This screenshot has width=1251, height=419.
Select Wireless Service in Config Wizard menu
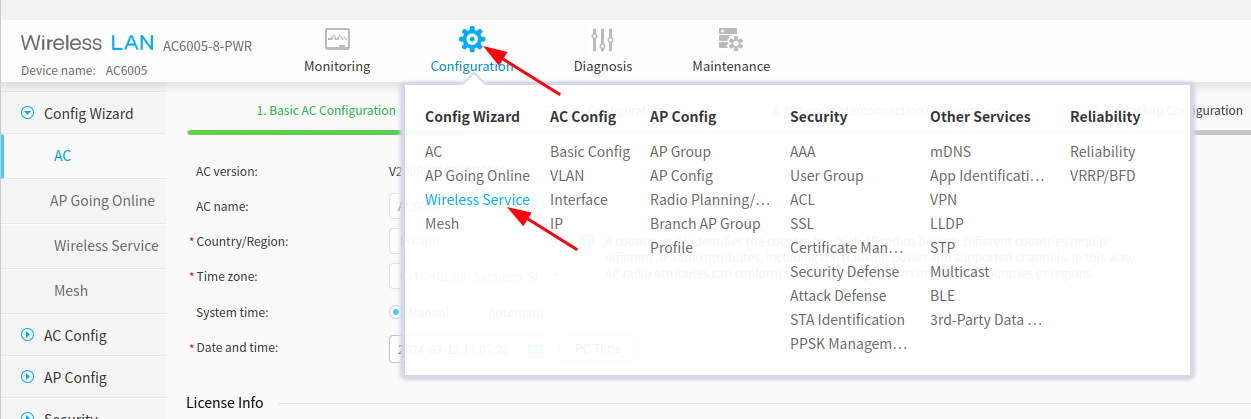tap(477, 200)
